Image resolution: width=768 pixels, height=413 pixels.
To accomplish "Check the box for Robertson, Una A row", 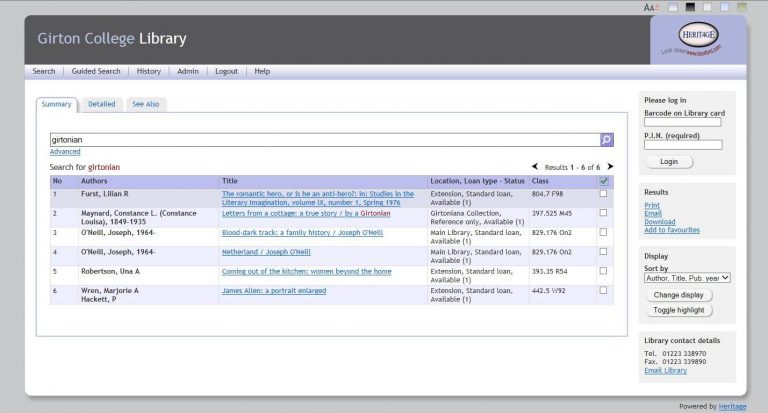I will [602, 271].
